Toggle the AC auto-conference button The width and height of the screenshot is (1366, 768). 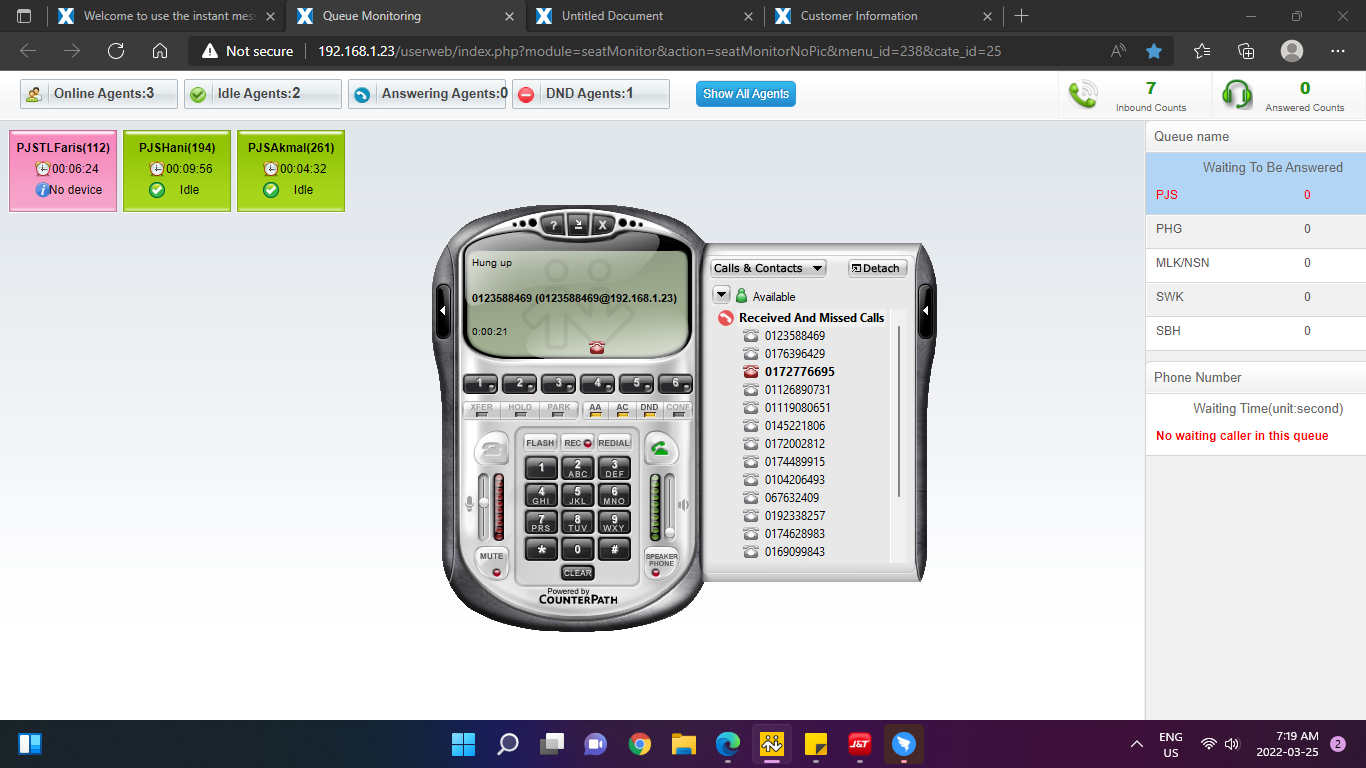622,410
